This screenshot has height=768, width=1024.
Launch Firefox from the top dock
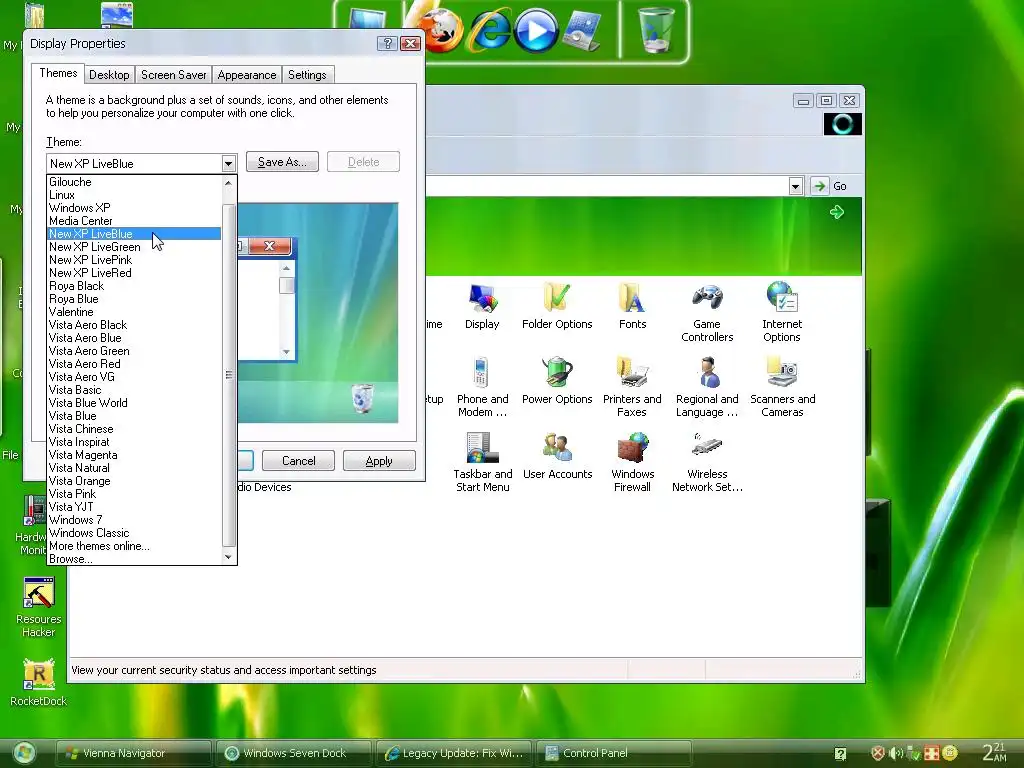pos(439,30)
